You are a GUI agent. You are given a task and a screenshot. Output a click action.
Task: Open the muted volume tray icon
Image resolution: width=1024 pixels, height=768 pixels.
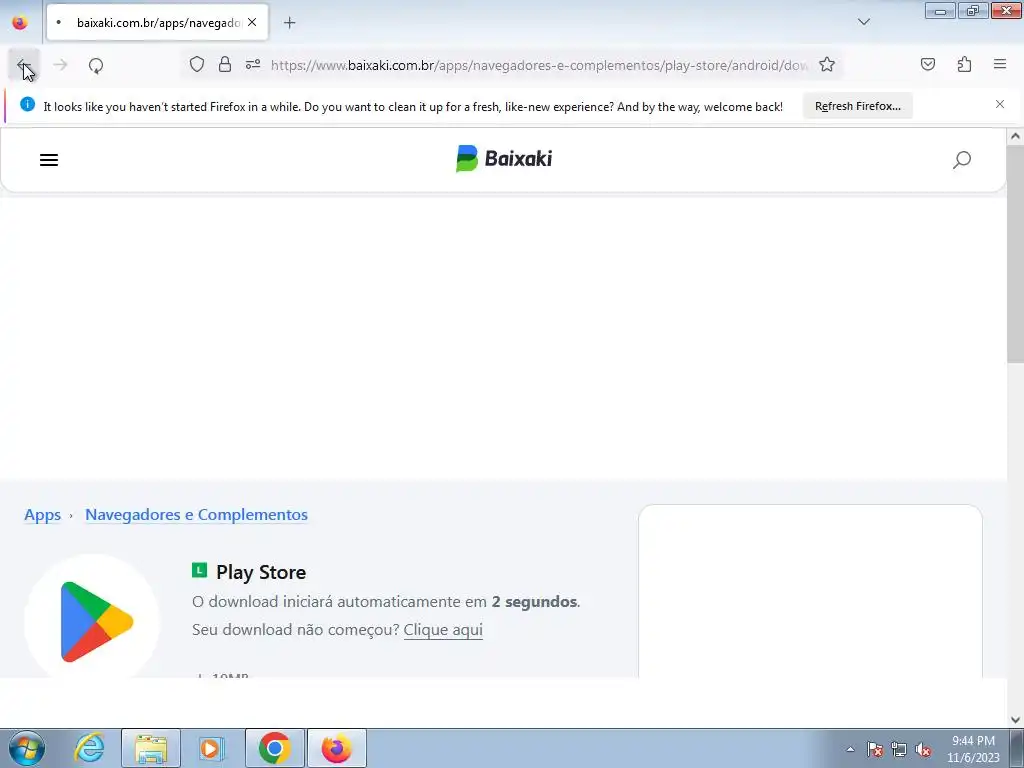pyautogui.click(x=923, y=749)
